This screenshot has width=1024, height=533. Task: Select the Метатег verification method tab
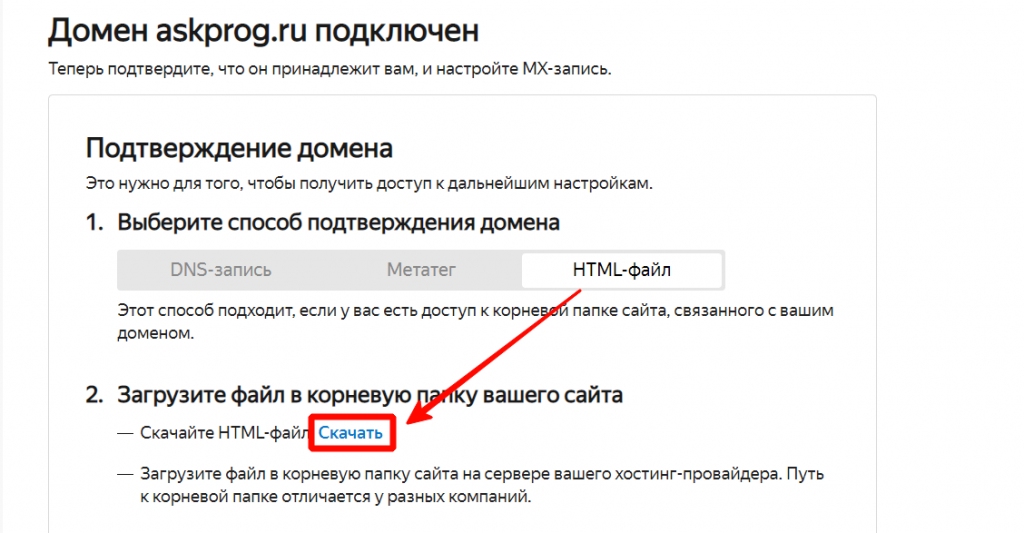421,270
